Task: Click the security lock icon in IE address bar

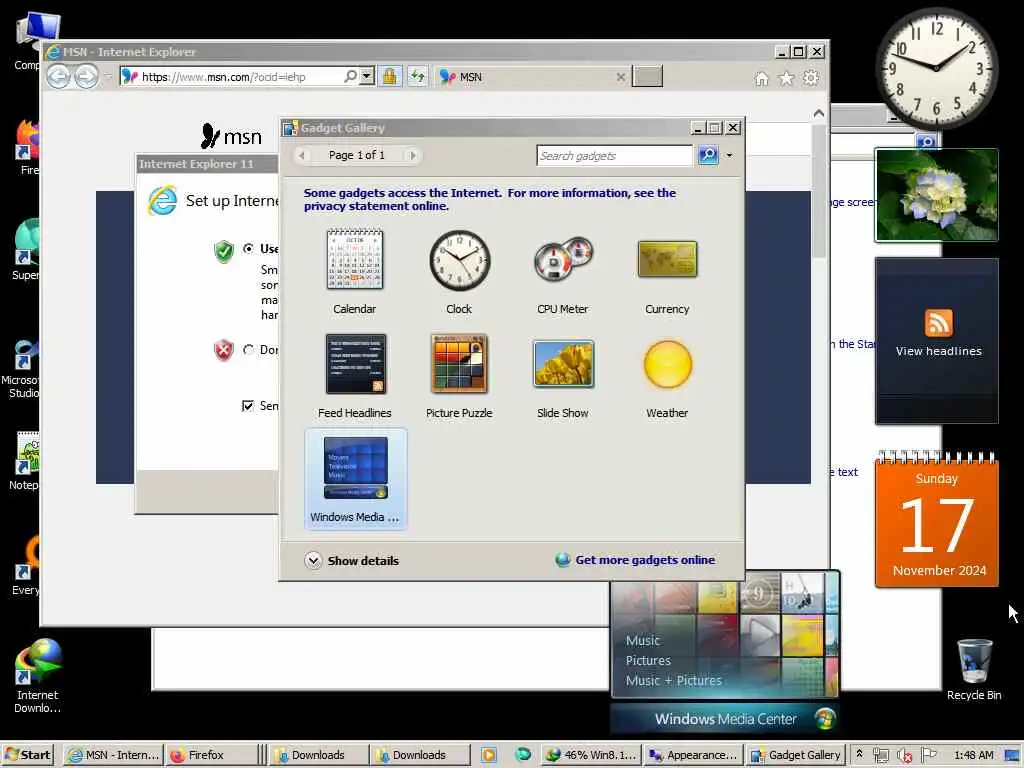Action: 389,76
